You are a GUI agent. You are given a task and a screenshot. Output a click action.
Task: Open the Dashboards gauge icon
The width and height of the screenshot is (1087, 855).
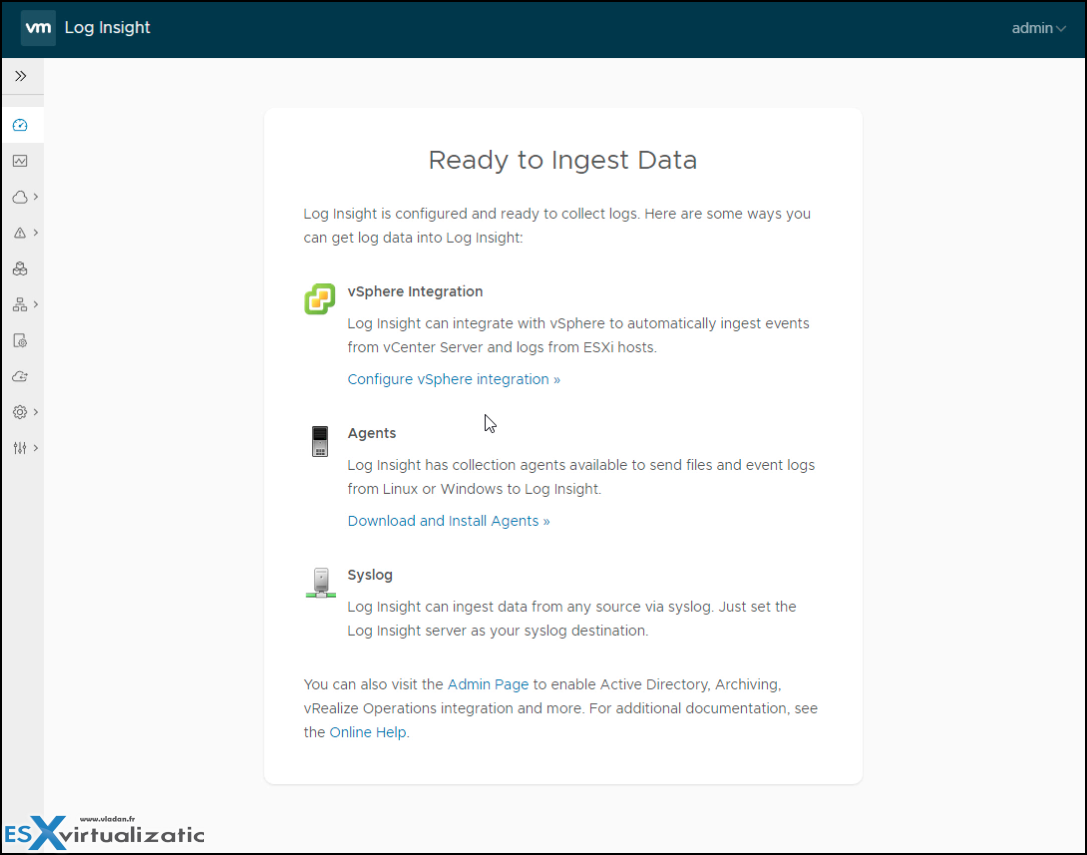20,126
